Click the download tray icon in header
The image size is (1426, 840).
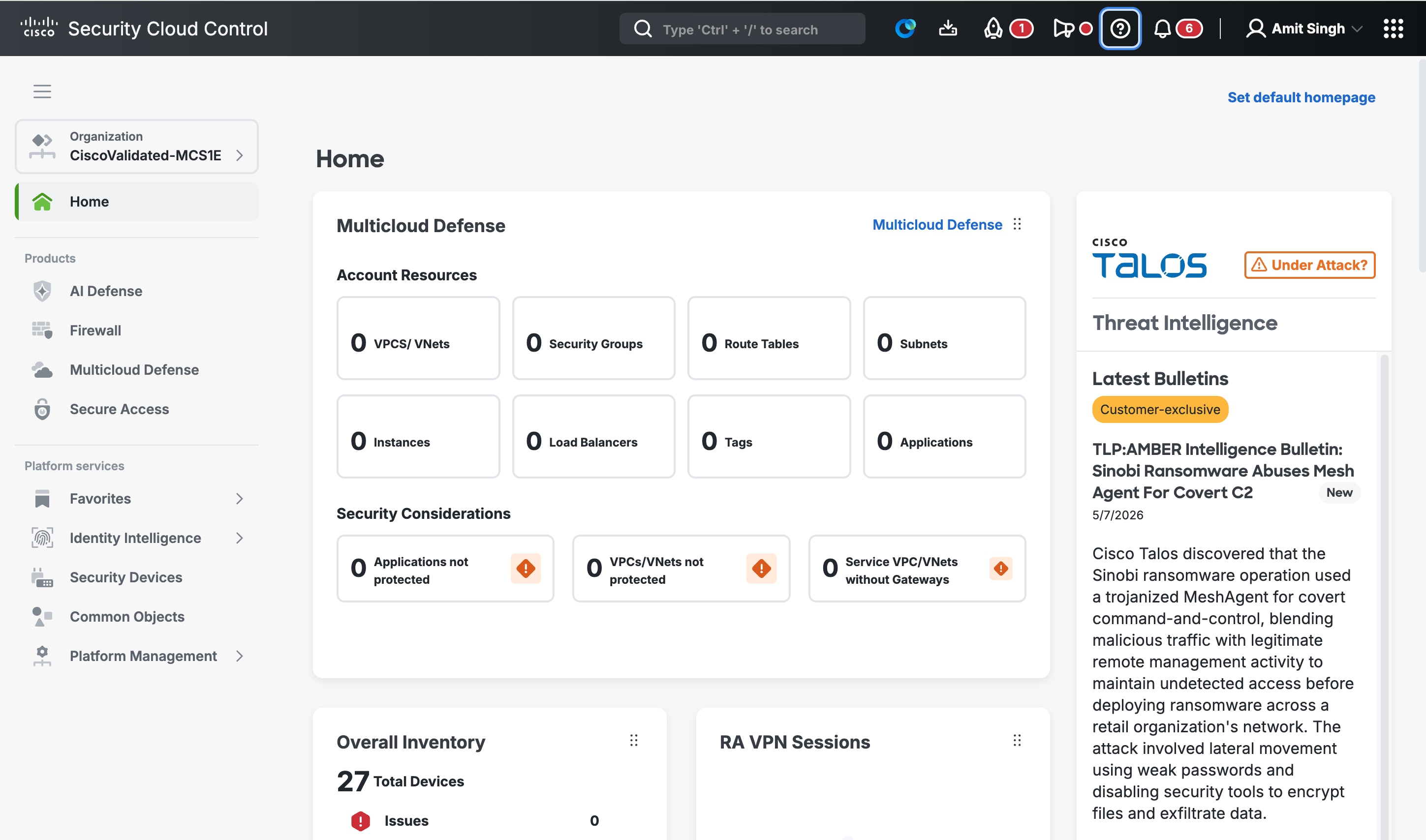(948, 29)
